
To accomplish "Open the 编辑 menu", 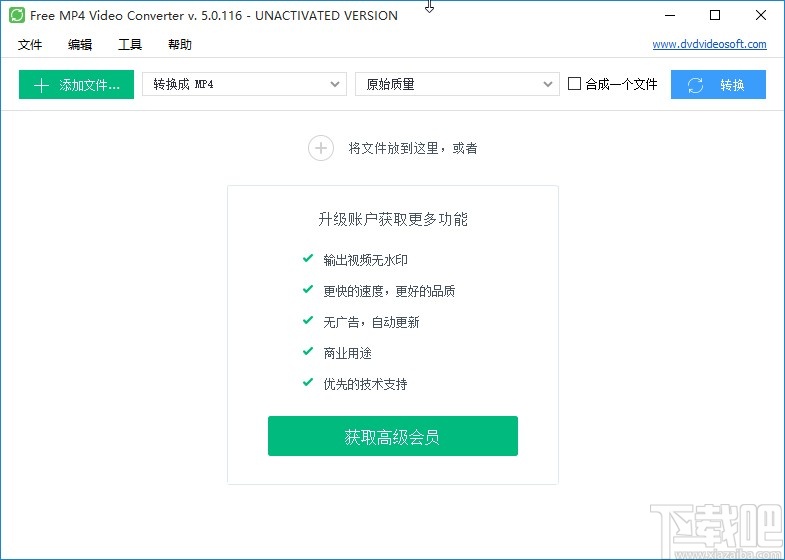I will (x=80, y=45).
